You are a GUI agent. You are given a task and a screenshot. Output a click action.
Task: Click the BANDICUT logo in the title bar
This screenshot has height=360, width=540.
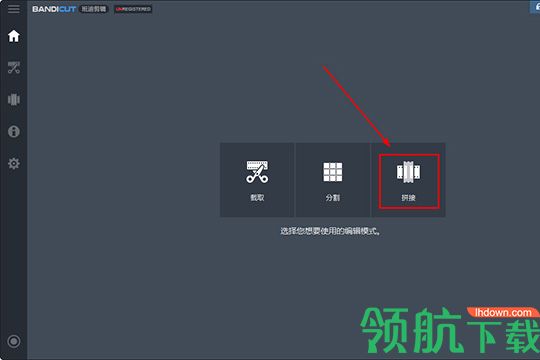(x=54, y=9)
